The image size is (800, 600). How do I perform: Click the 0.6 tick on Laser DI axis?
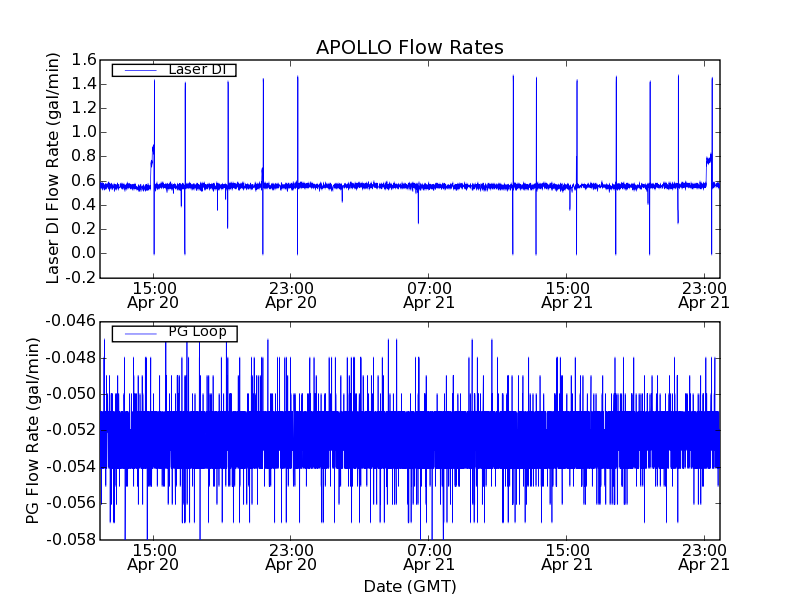click(x=84, y=181)
